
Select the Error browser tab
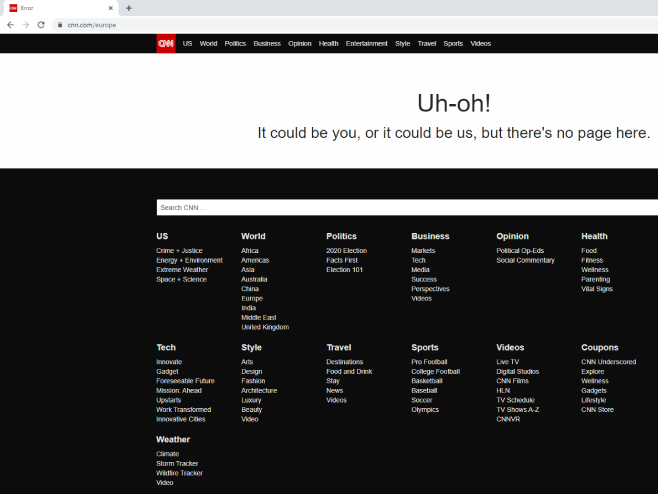(61, 8)
